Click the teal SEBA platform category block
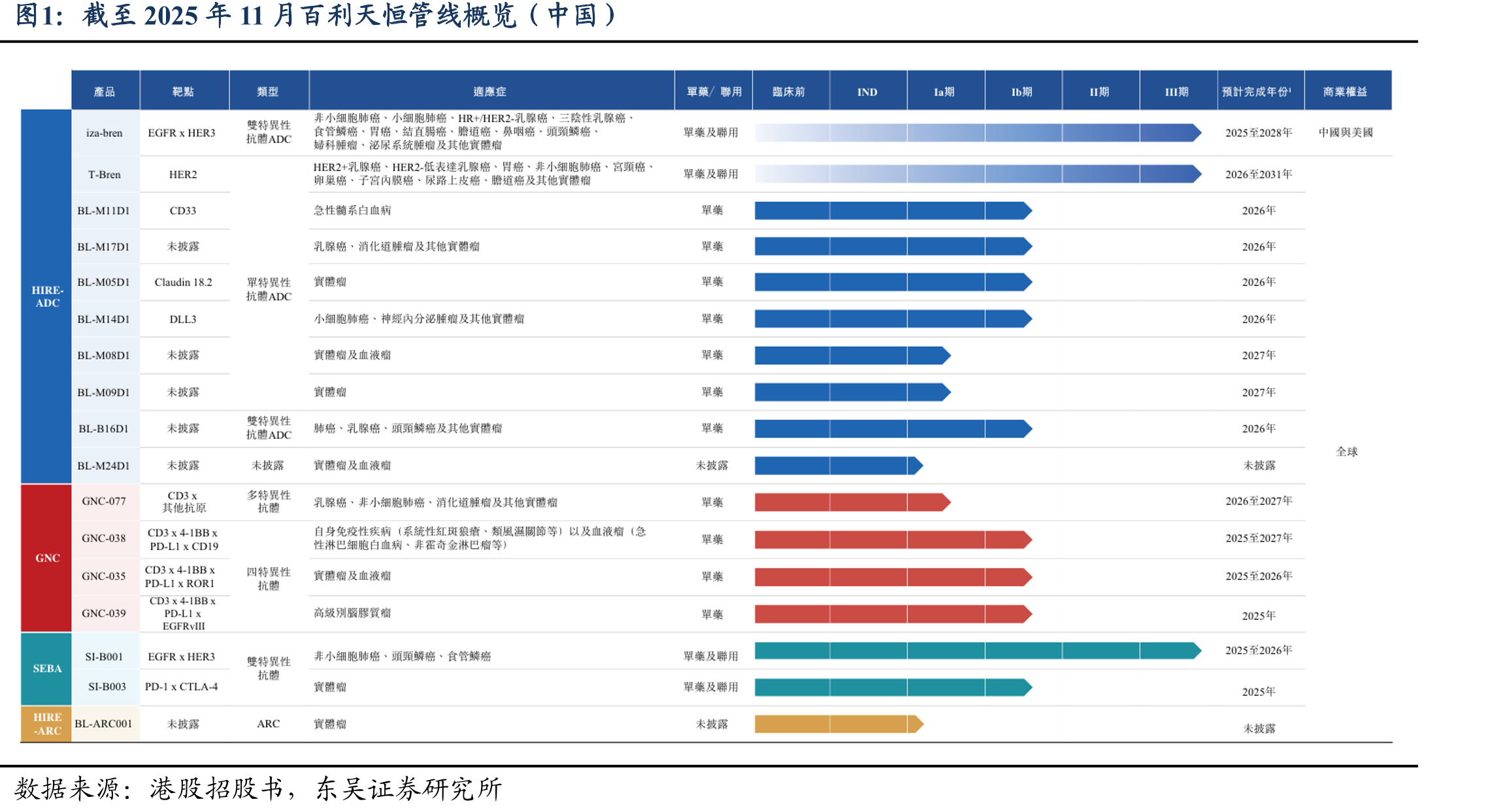The width and height of the screenshot is (1490, 812). [x=46, y=669]
